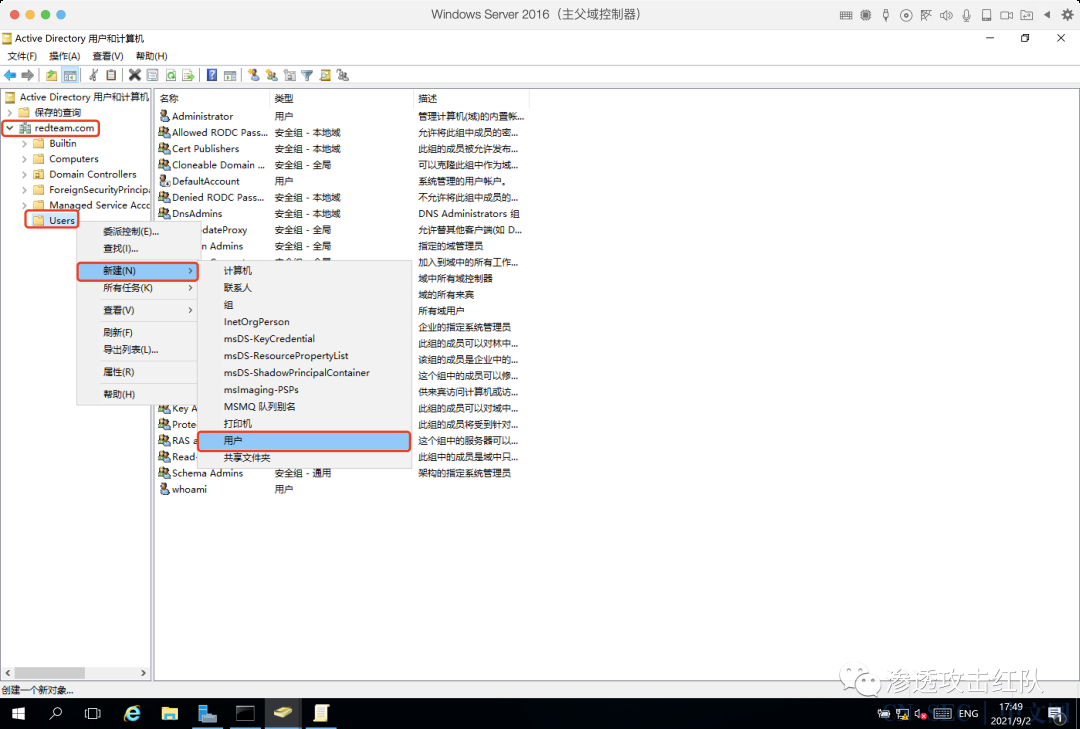1080x729 pixels.
Task: Click add to group toolbar icon
Action: [342, 75]
